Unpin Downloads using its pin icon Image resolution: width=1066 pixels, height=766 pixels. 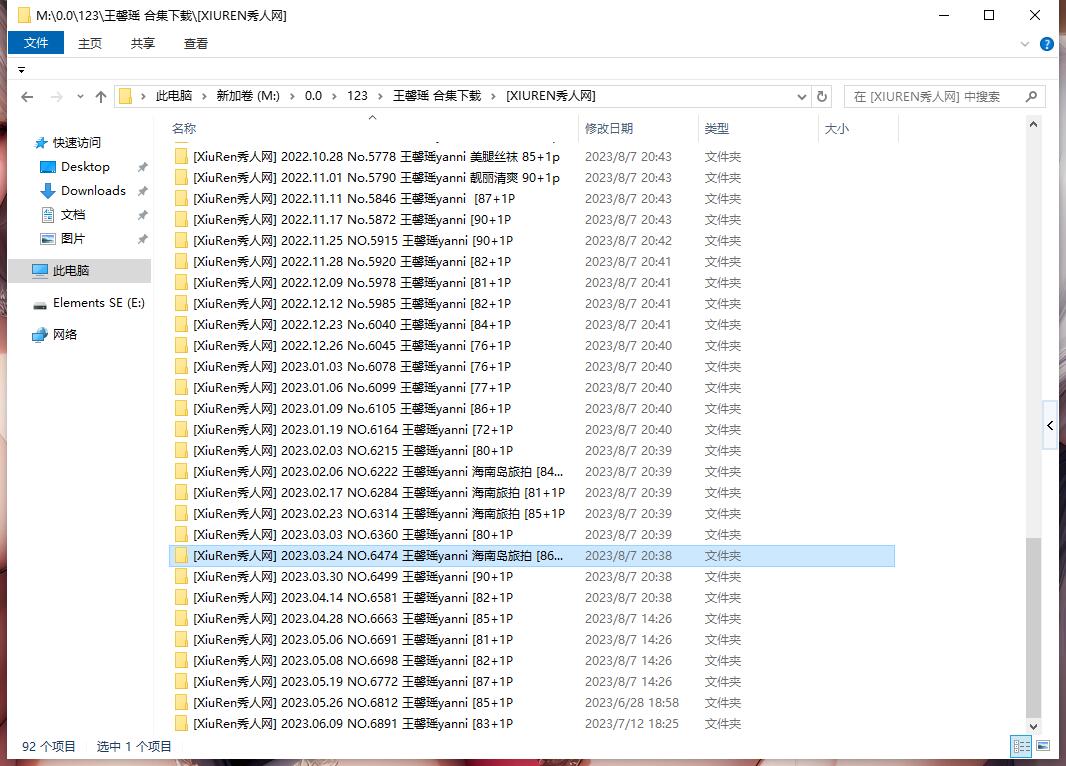(142, 191)
